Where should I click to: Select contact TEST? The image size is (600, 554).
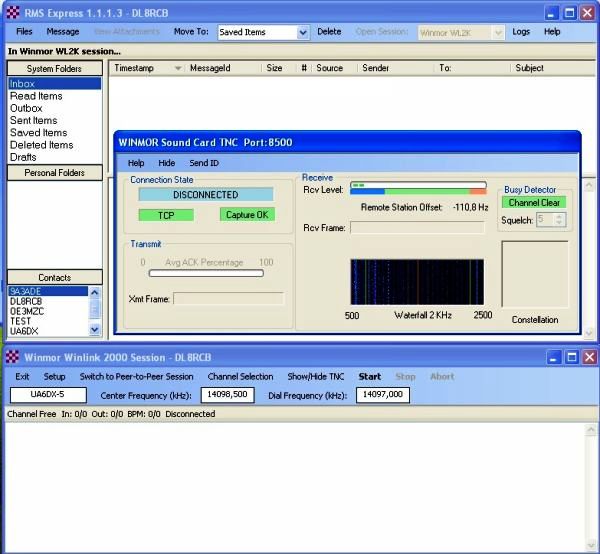pyautogui.click(x=20, y=321)
